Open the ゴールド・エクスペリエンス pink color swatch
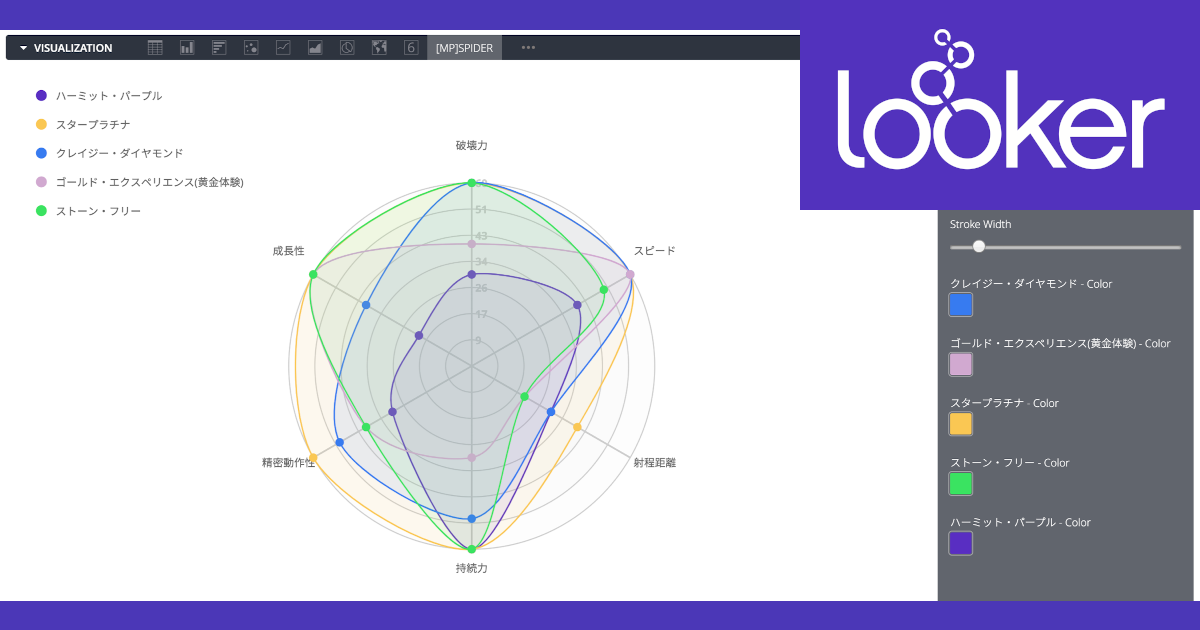 click(960, 364)
